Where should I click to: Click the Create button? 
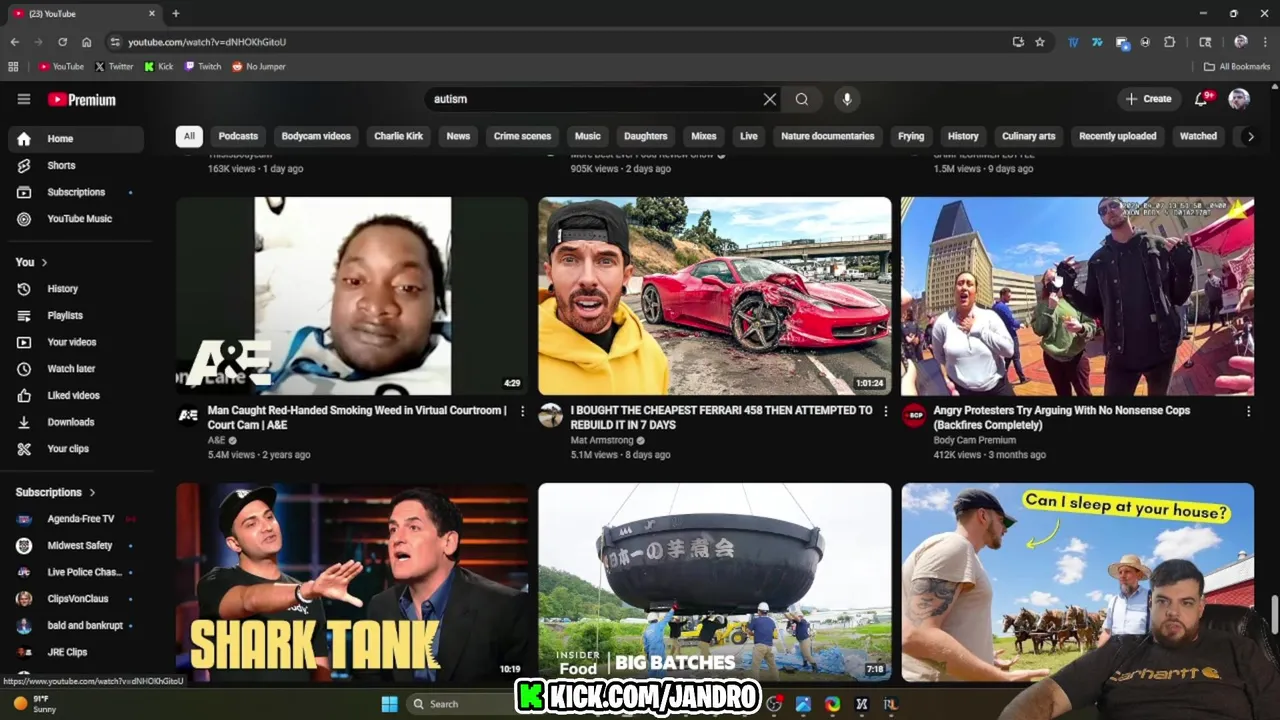click(1148, 99)
